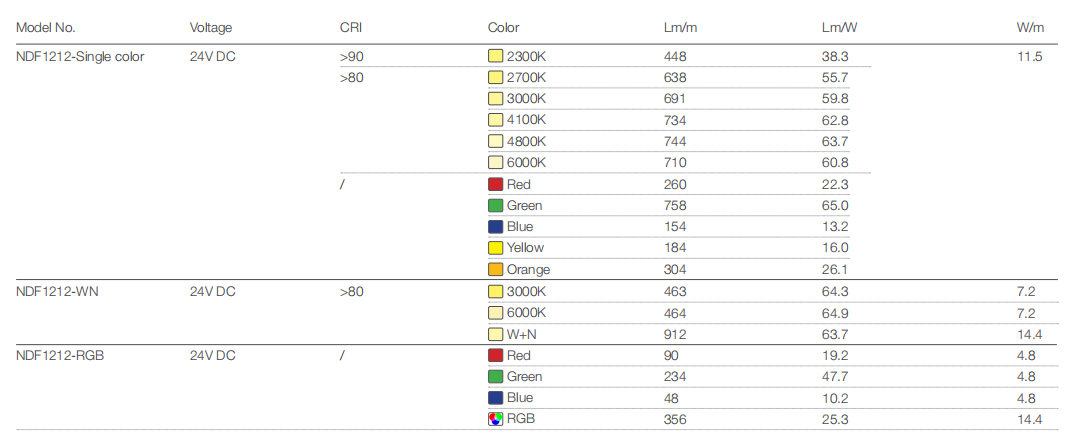Select the NDF1212-Single color model name
This screenshot has width=1076, height=446.
coord(80,56)
